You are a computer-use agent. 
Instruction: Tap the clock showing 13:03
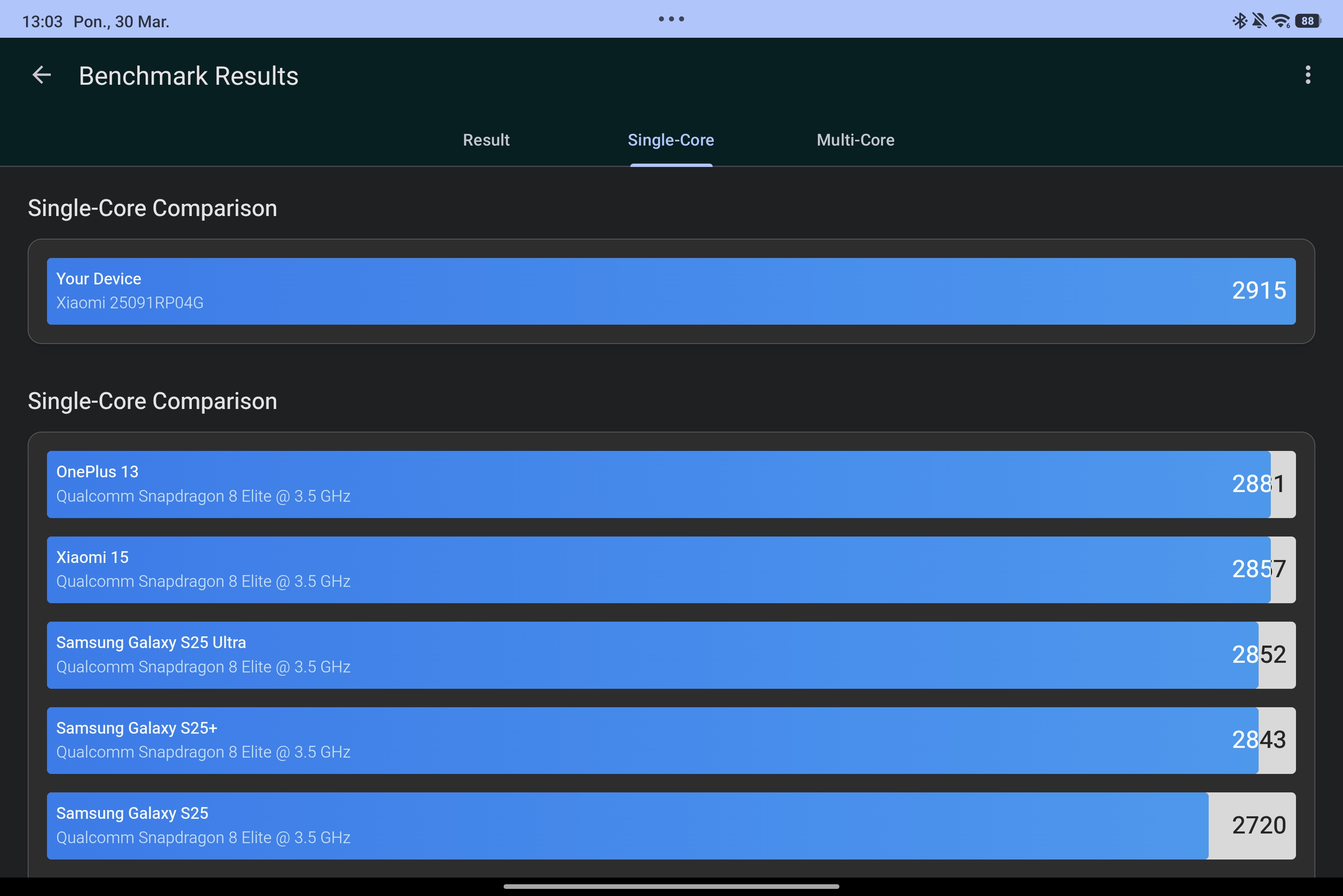point(42,22)
